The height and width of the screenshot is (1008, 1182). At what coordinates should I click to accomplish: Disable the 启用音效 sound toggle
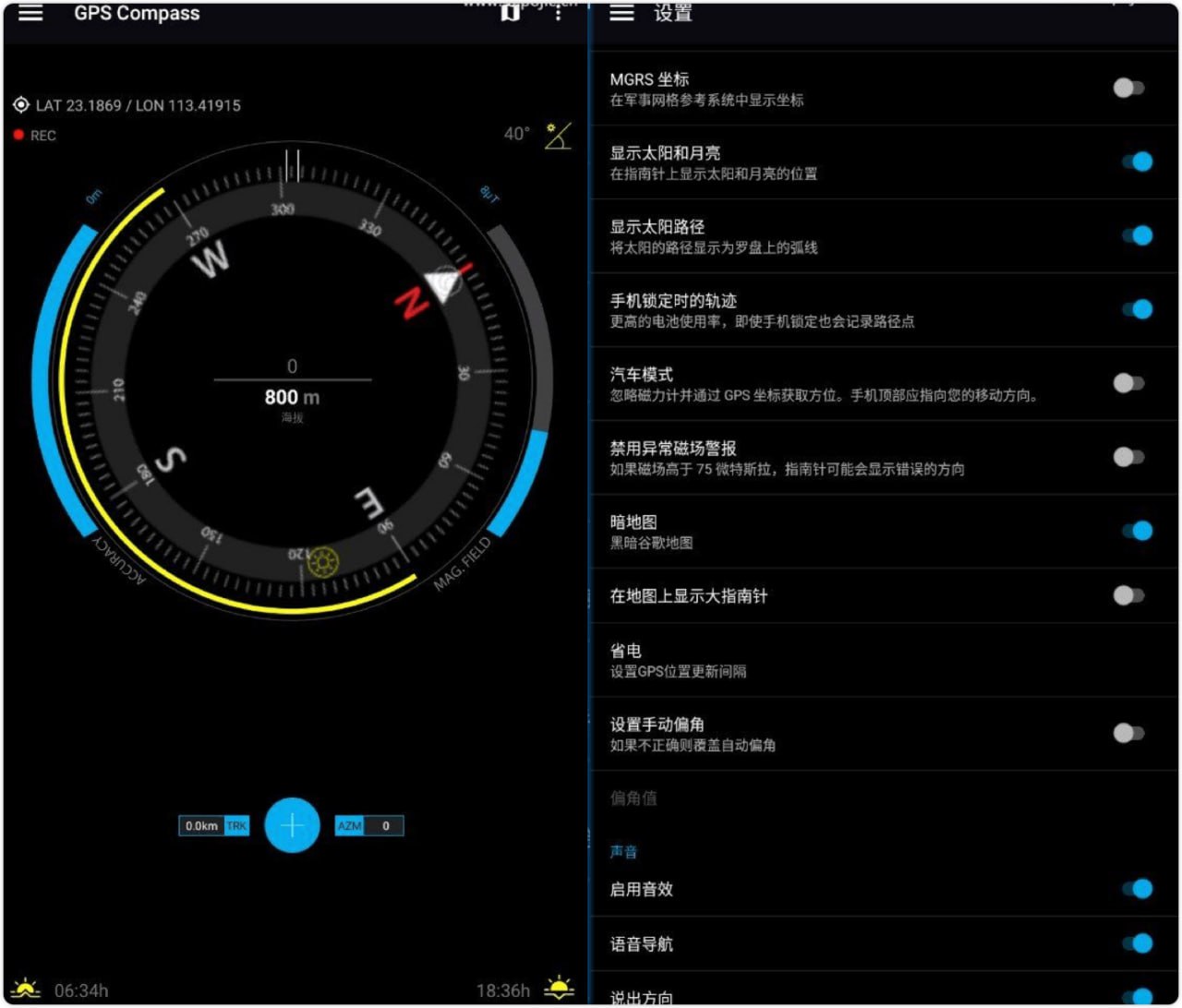[1138, 889]
